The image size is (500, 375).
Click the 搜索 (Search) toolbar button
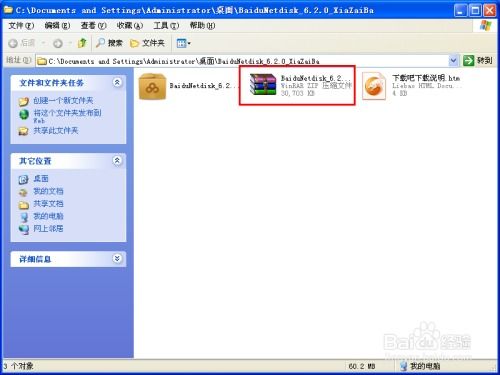pos(109,43)
